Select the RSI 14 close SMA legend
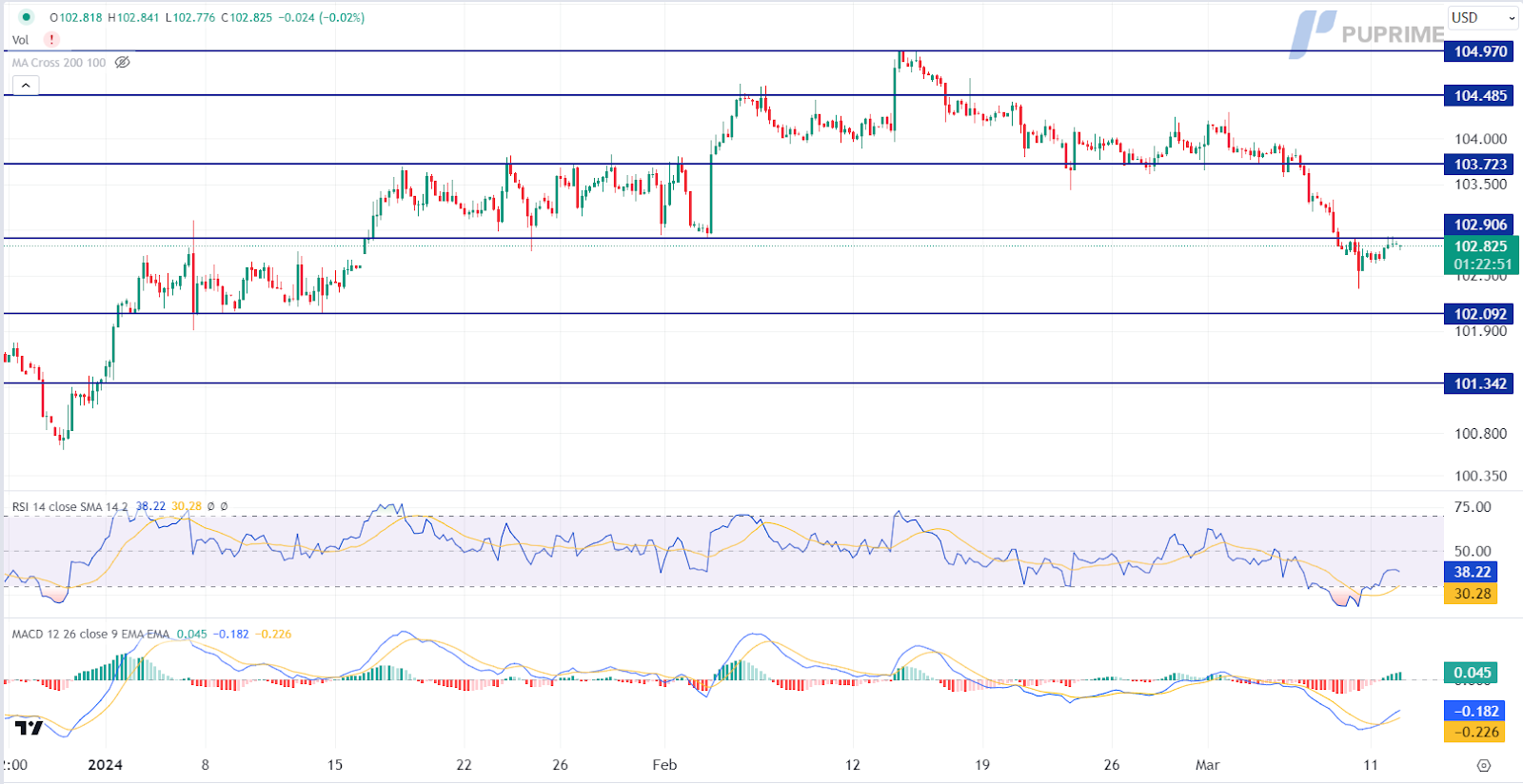Image resolution: width=1523 pixels, height=784 pixels. [69, 506]
